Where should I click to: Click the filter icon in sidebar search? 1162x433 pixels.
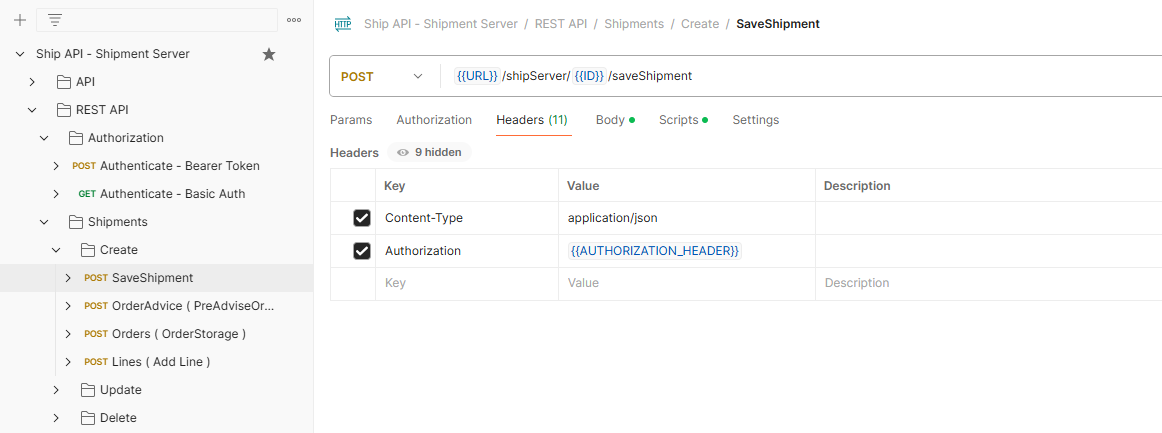[55, 20]
